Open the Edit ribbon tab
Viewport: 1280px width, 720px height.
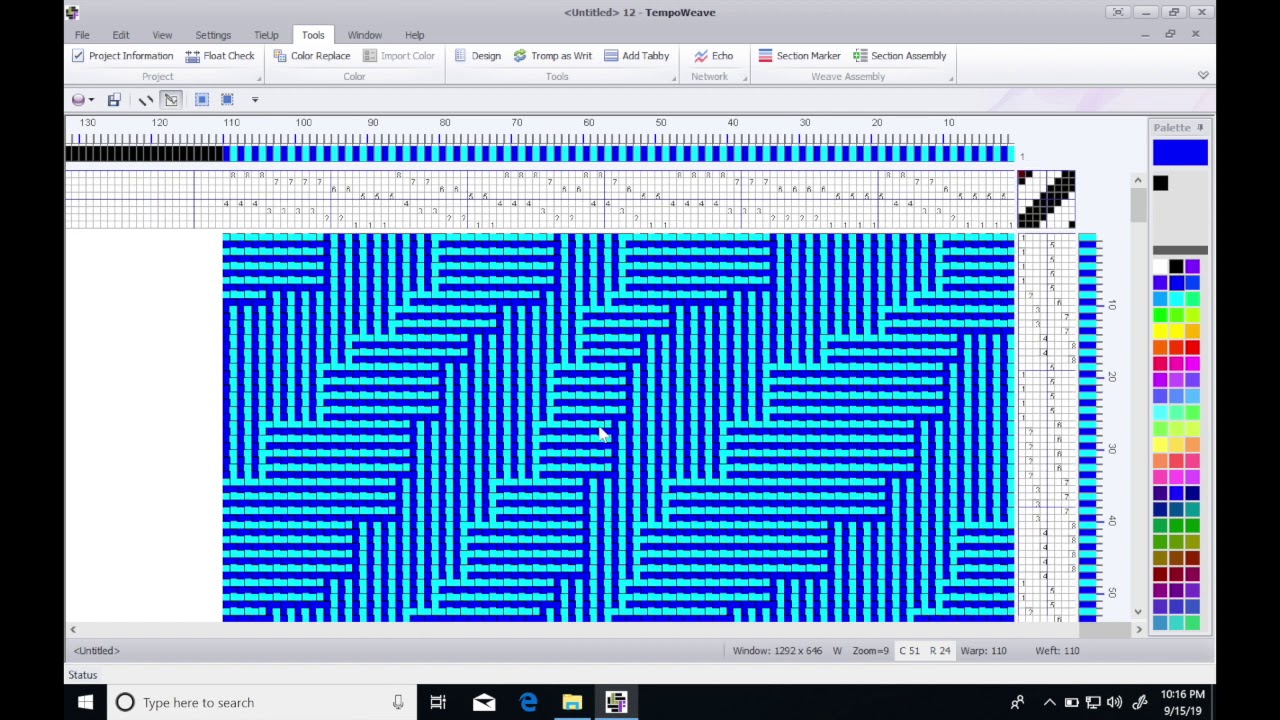coord(121,35)
